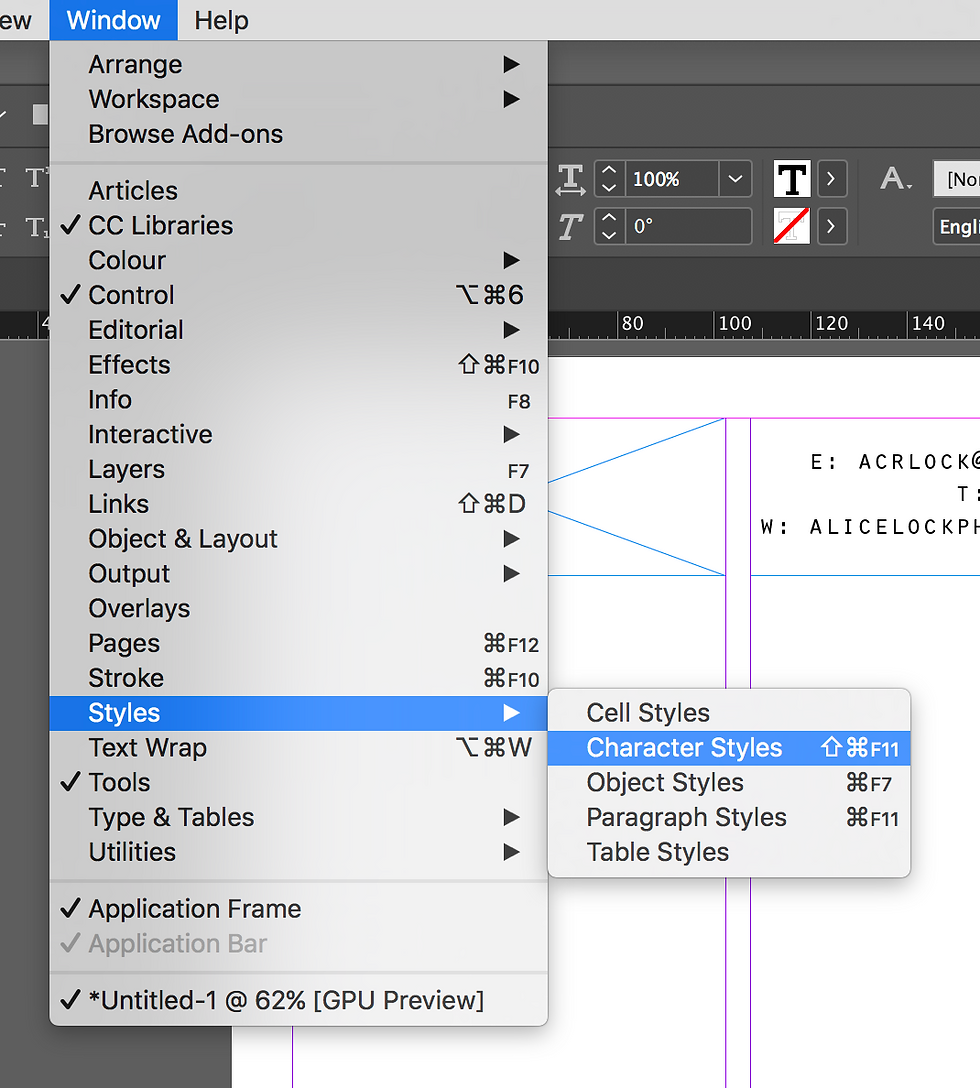Click the website line starting with W:

[870, 527]
